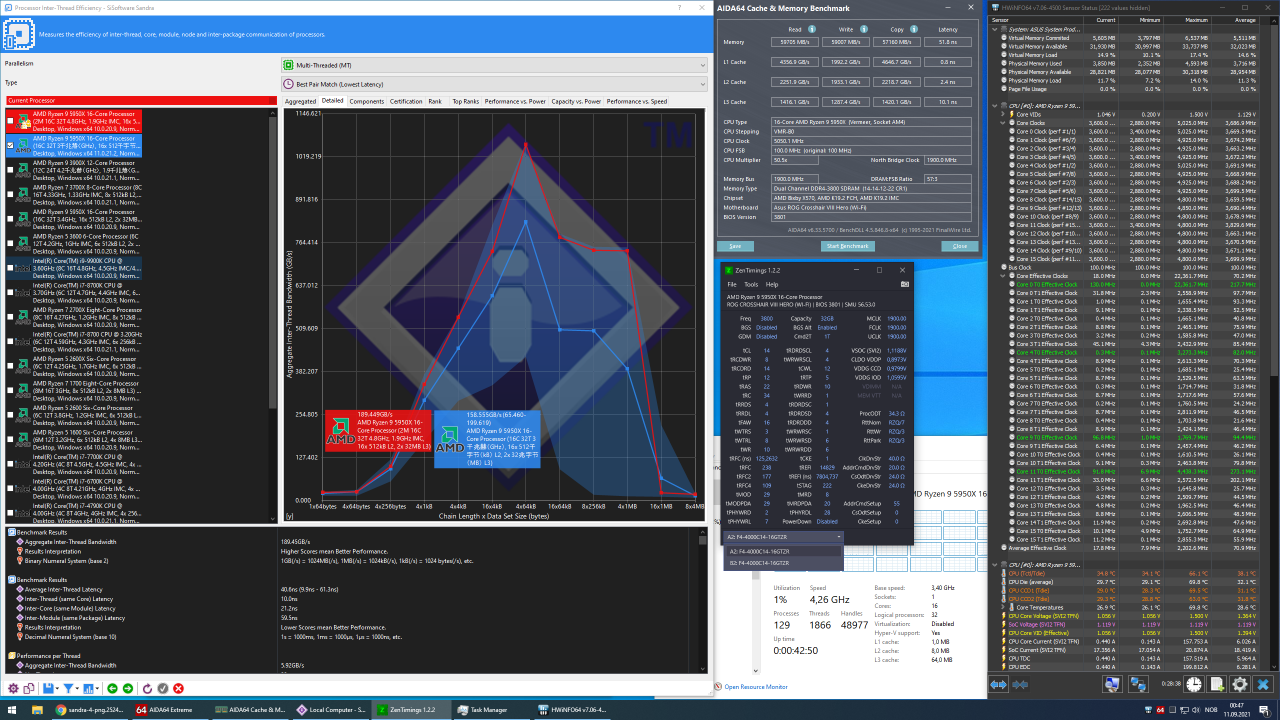Toggle the checked Ryzen 9 5950X blue entry checkbox

[x=11, y=144]
